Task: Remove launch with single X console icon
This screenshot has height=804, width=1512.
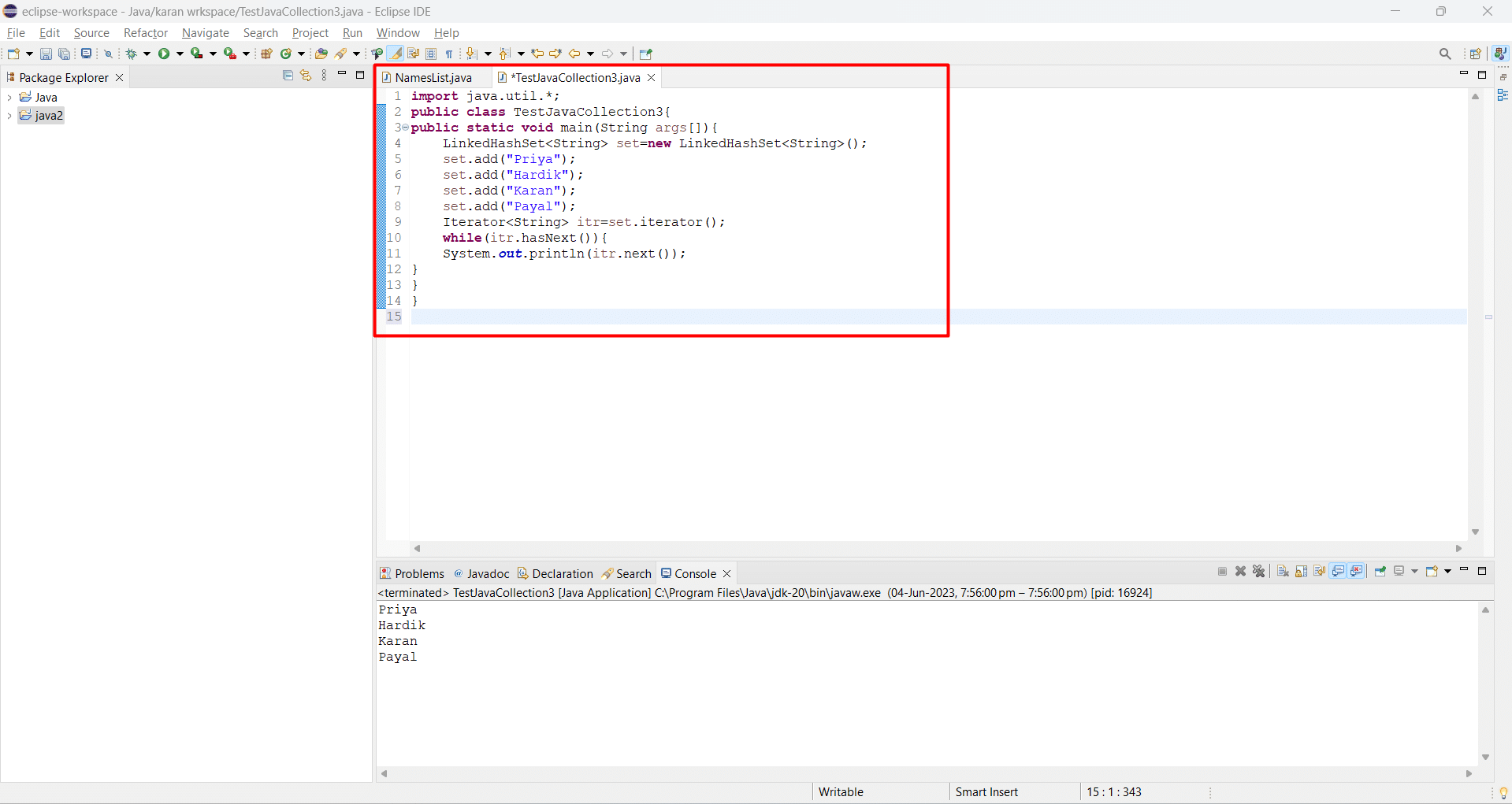Action: 1240,571
